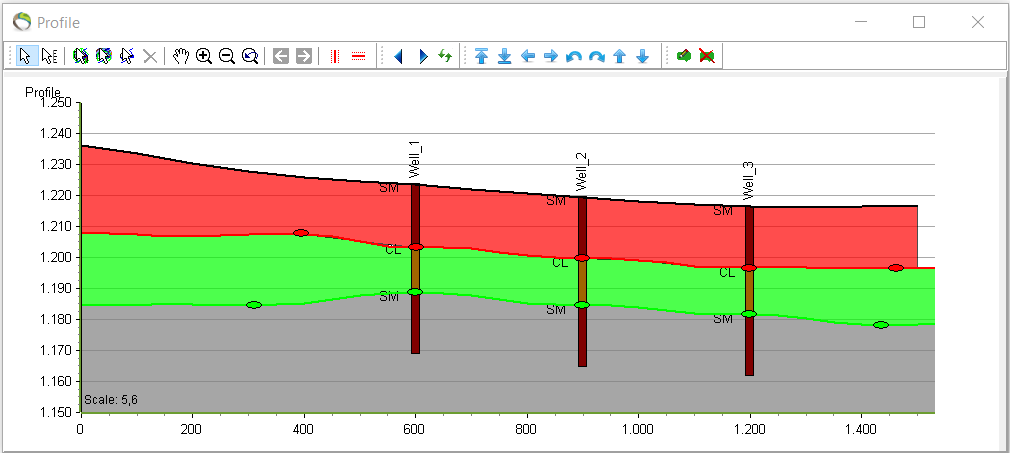The width and height of the screenshot is (1010, 453).
Task: Click the green node on Well_1
Action: pos(415,292)
